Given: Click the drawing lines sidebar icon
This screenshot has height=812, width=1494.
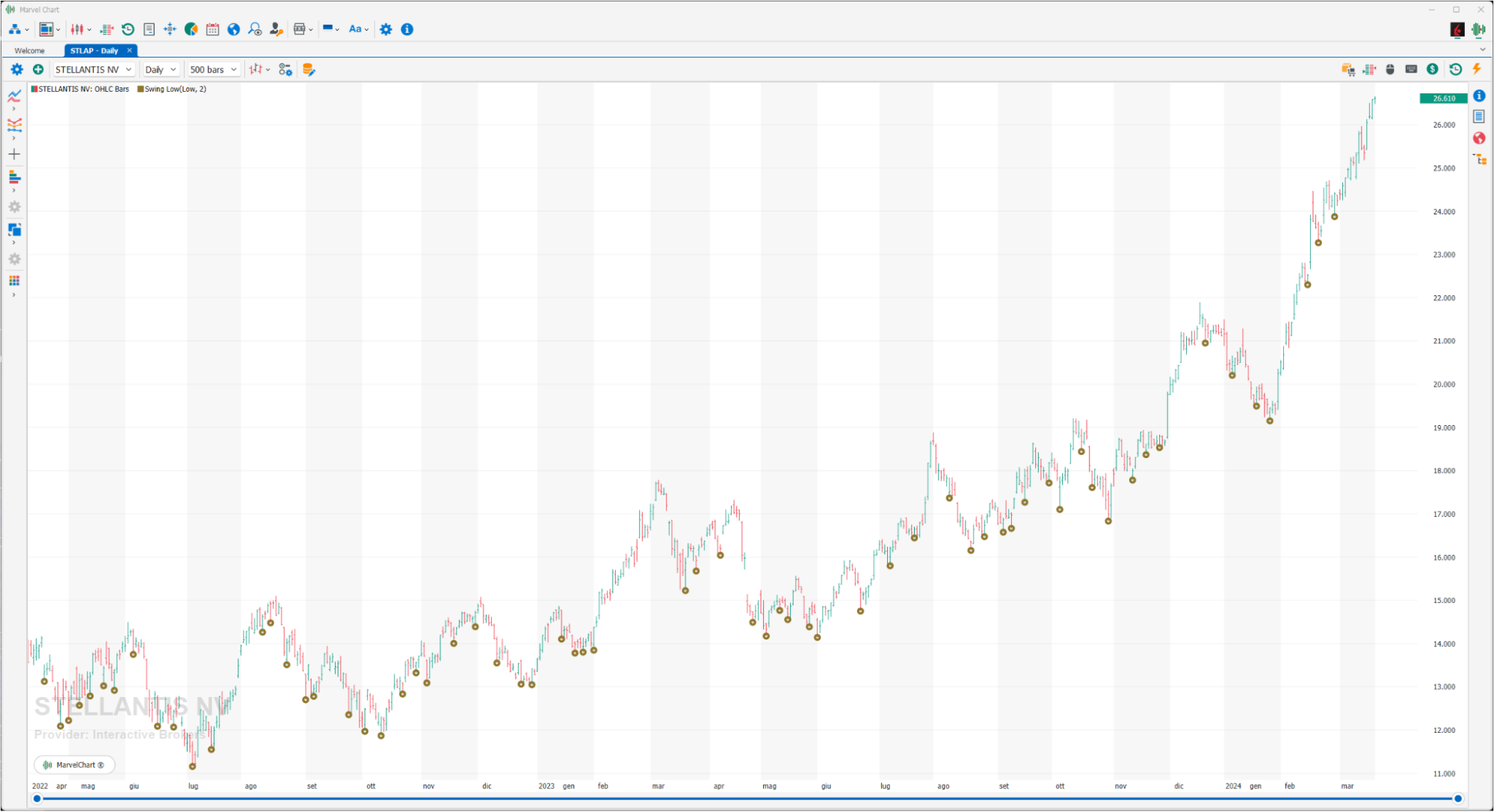Looking at the screenshot, I should tap(14, 125).
